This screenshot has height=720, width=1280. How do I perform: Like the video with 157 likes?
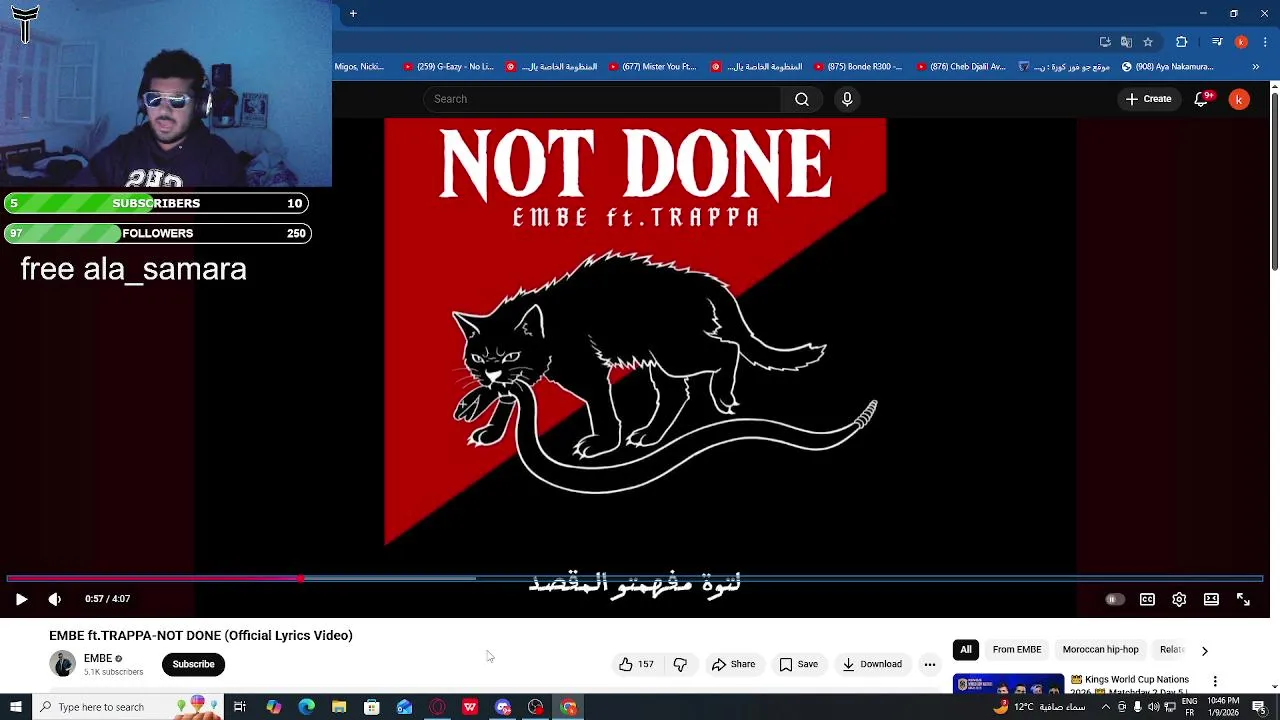636,664
